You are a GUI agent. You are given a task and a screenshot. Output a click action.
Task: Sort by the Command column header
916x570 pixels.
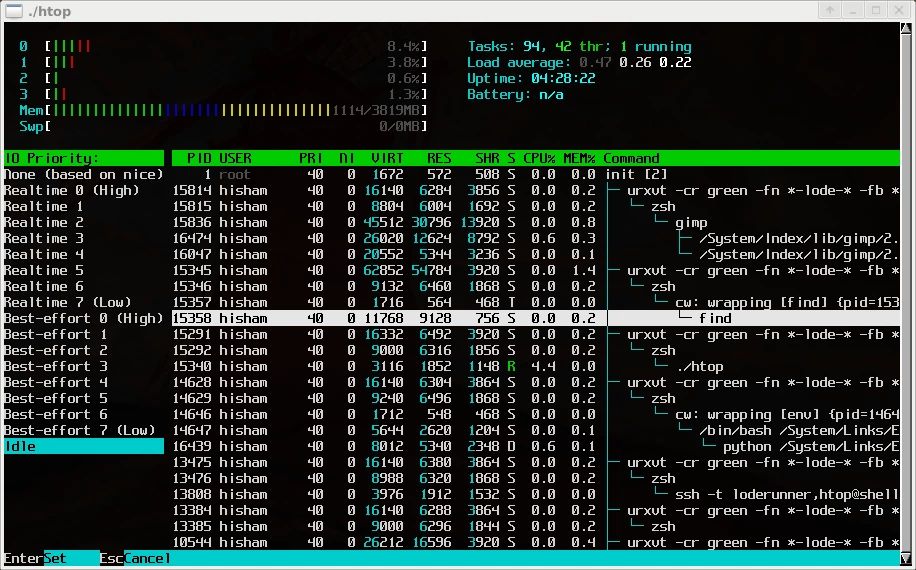click(x=632, y=158)
